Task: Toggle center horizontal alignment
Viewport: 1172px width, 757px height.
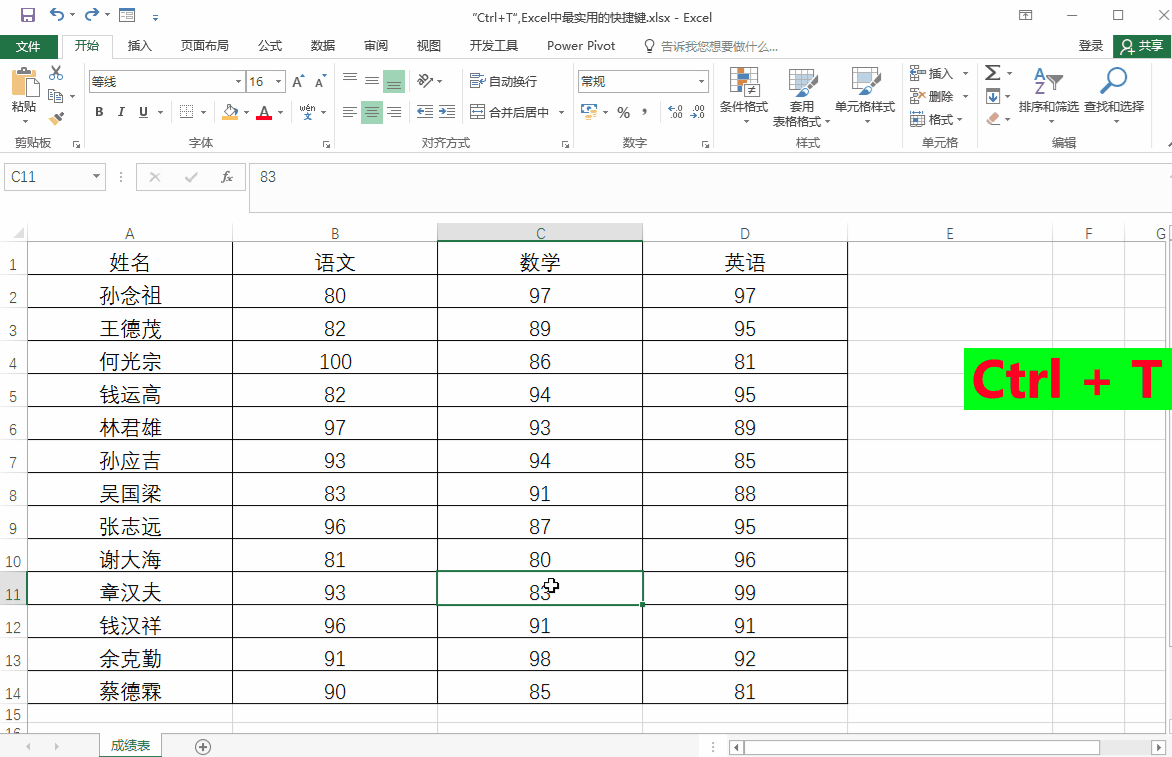Action: (371, 112)
